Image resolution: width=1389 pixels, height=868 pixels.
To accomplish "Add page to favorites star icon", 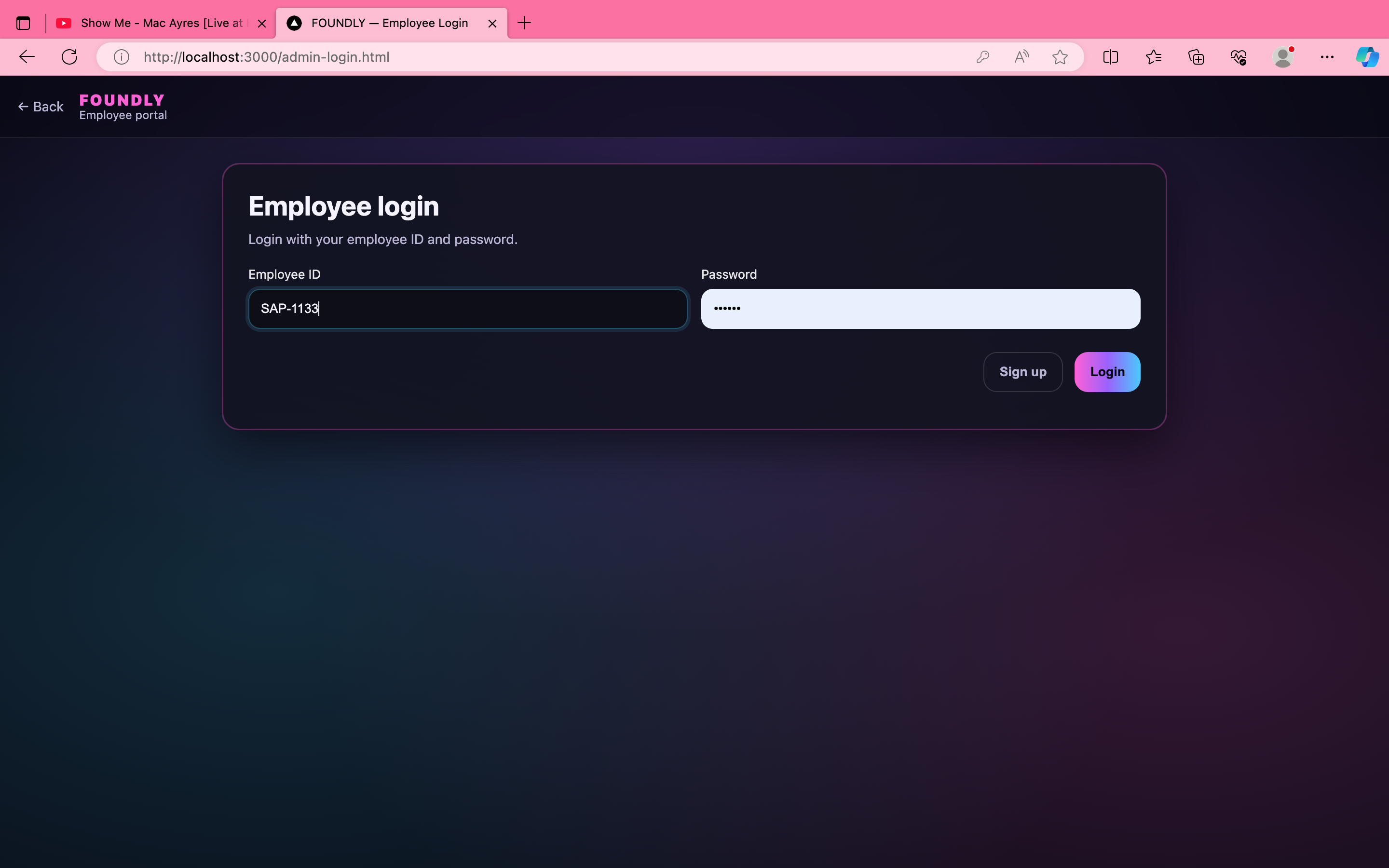I will pyautogui.click(x=1060, y=57).
